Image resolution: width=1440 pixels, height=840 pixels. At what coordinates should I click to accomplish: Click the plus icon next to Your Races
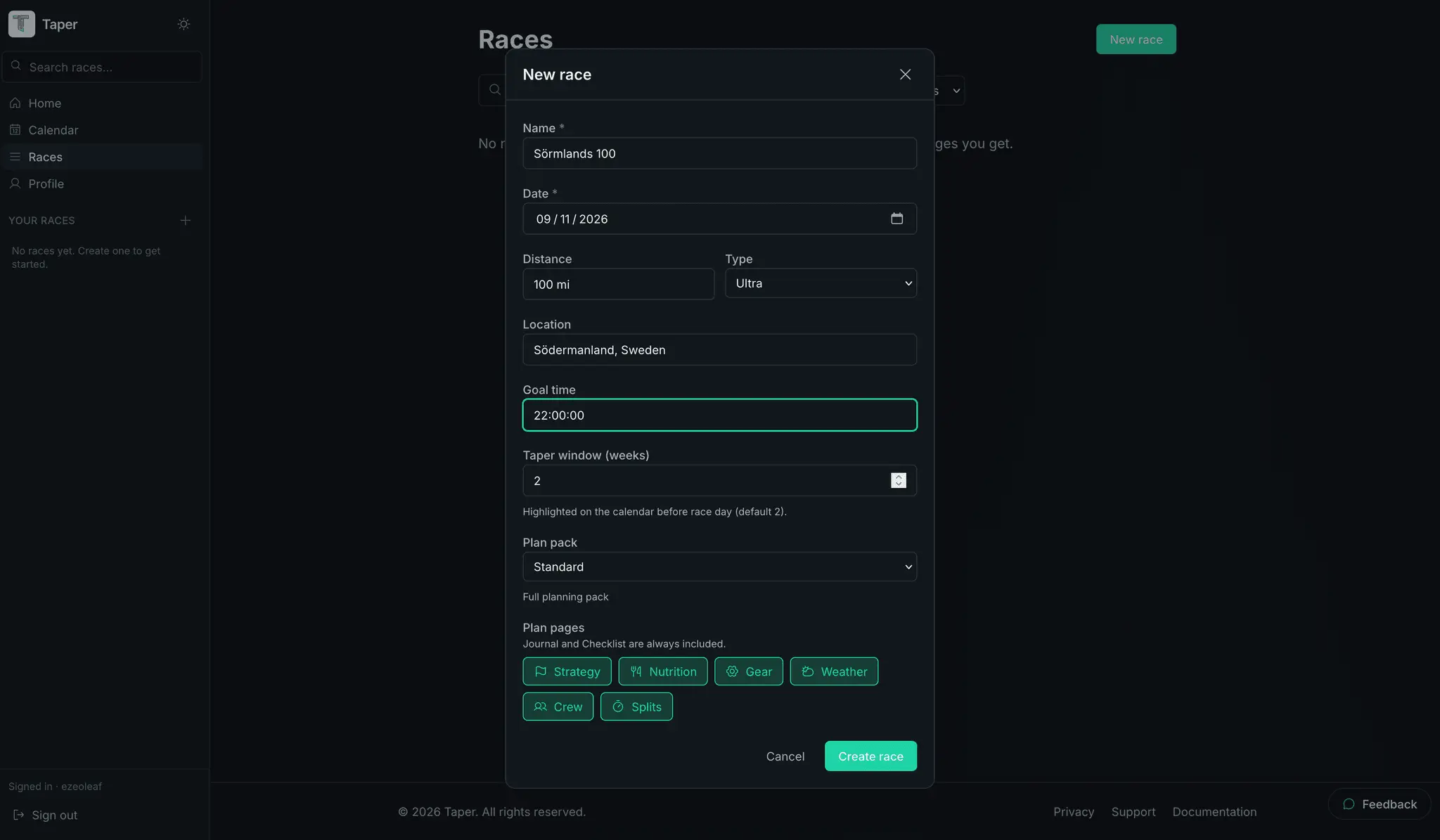pos(186,221)
